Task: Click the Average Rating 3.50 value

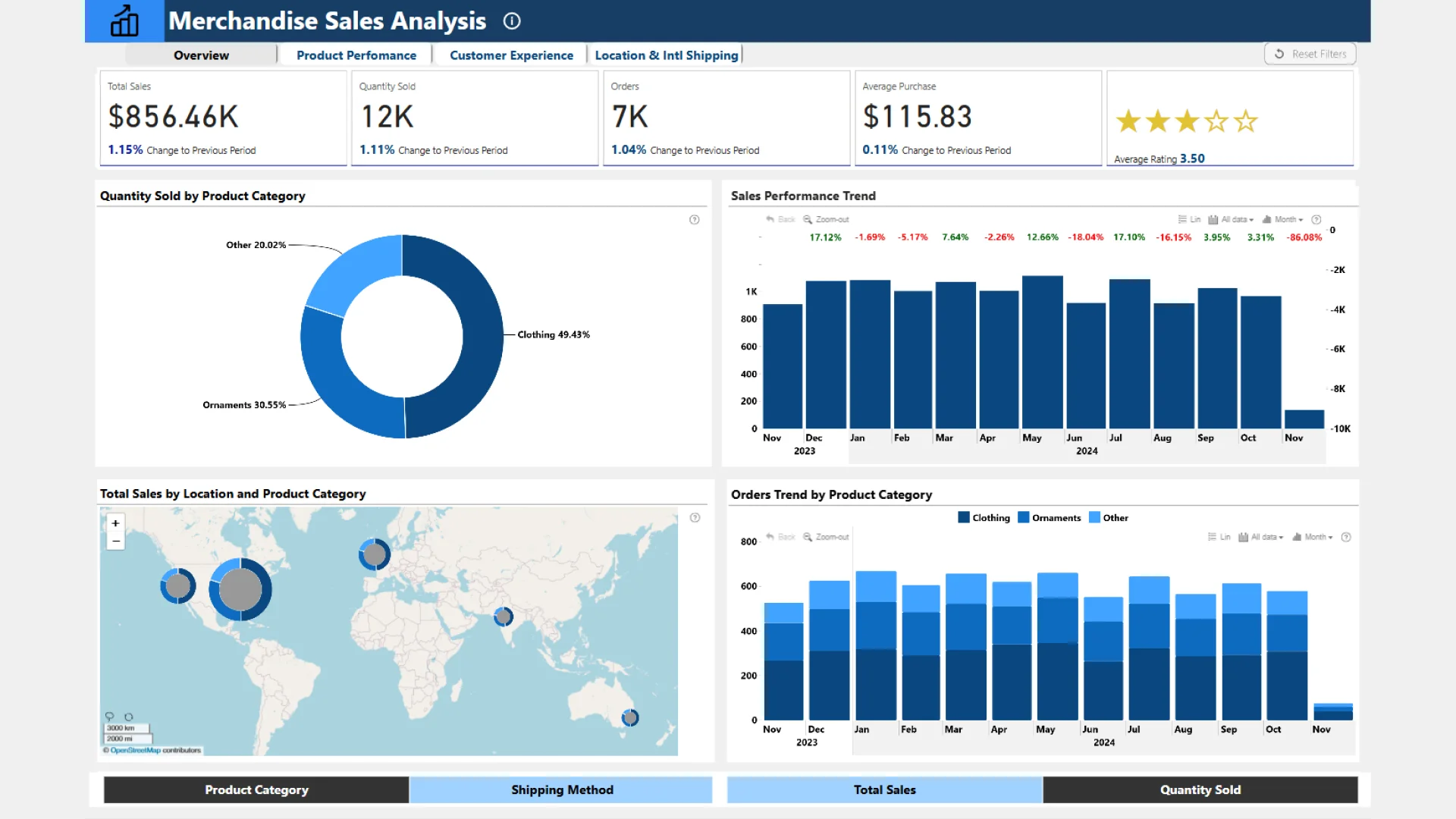Action: click(x=1192, y=158)
